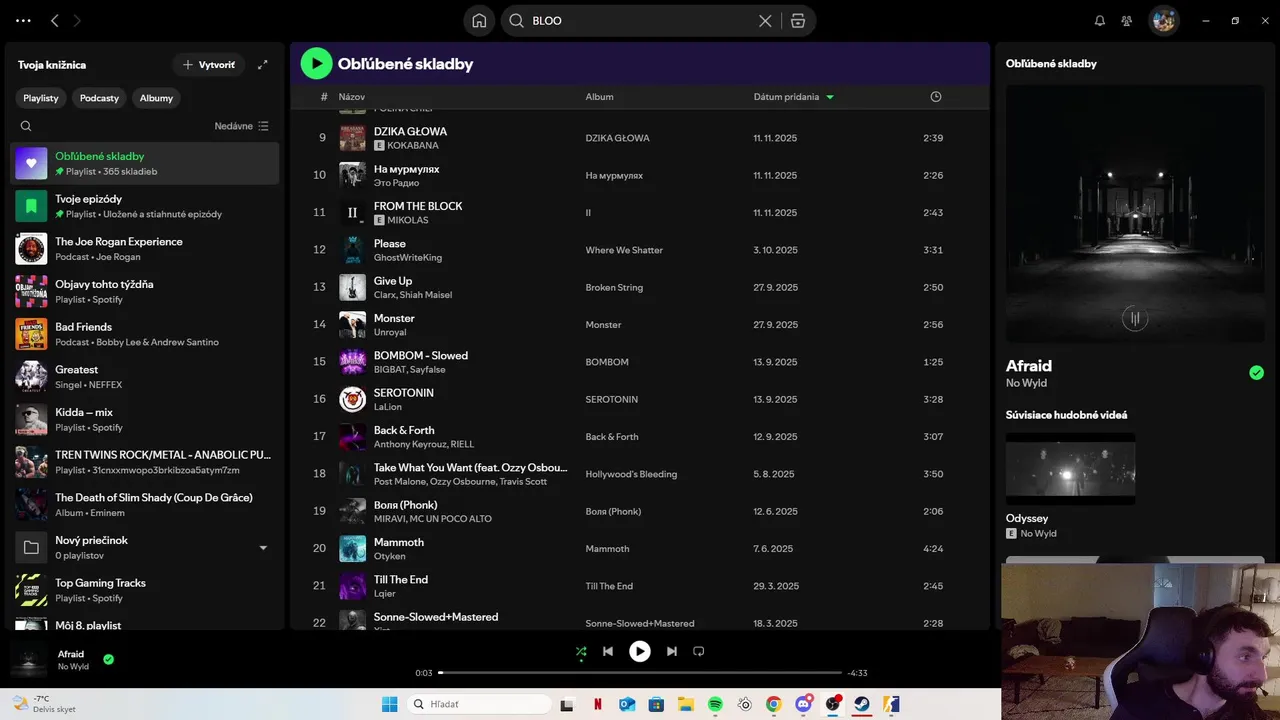Open Discord from the taskbar
The width and height of the screenshot is (1280, 720).
803,704
